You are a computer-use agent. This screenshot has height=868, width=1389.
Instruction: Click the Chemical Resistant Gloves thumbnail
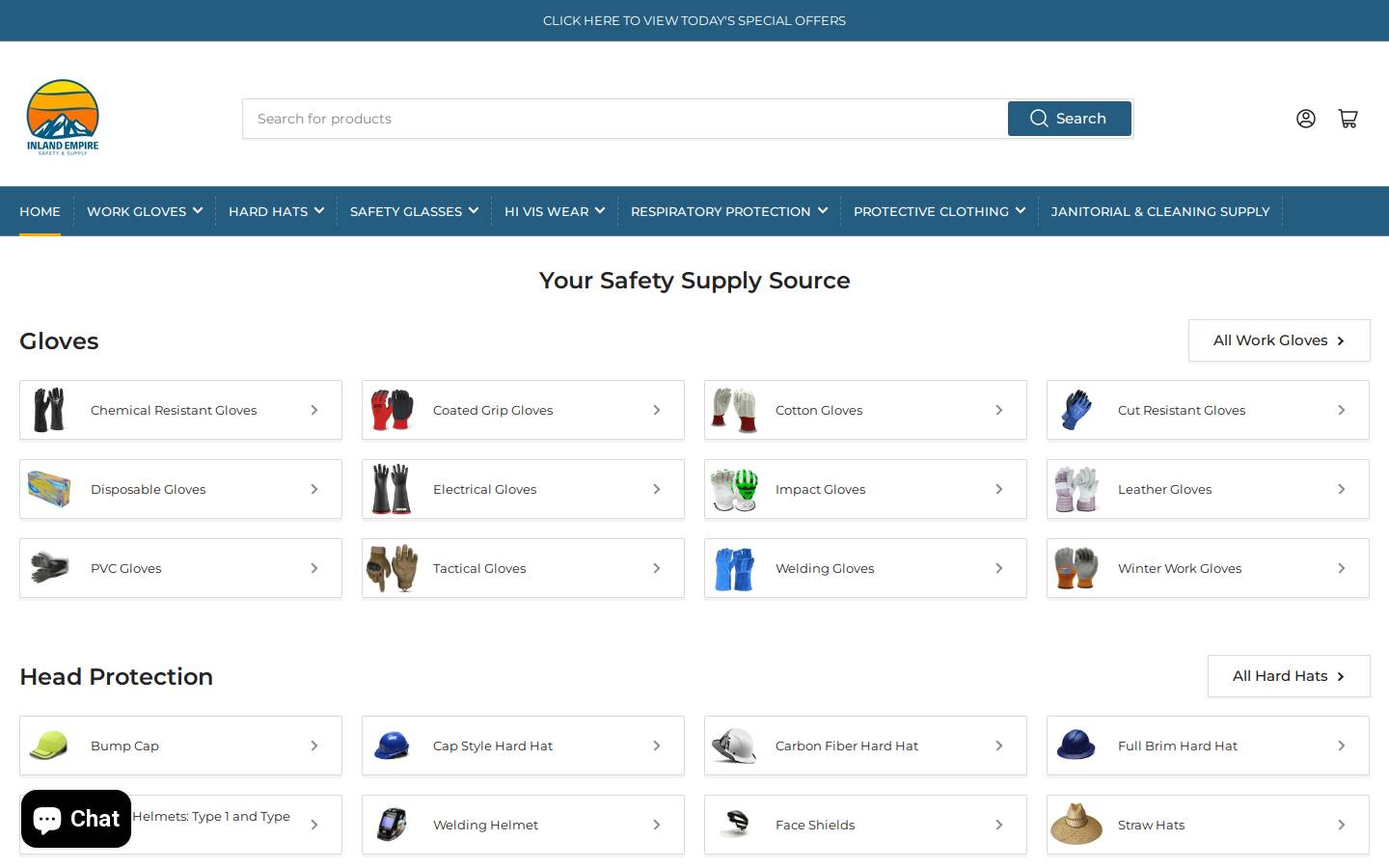[49, 410]
